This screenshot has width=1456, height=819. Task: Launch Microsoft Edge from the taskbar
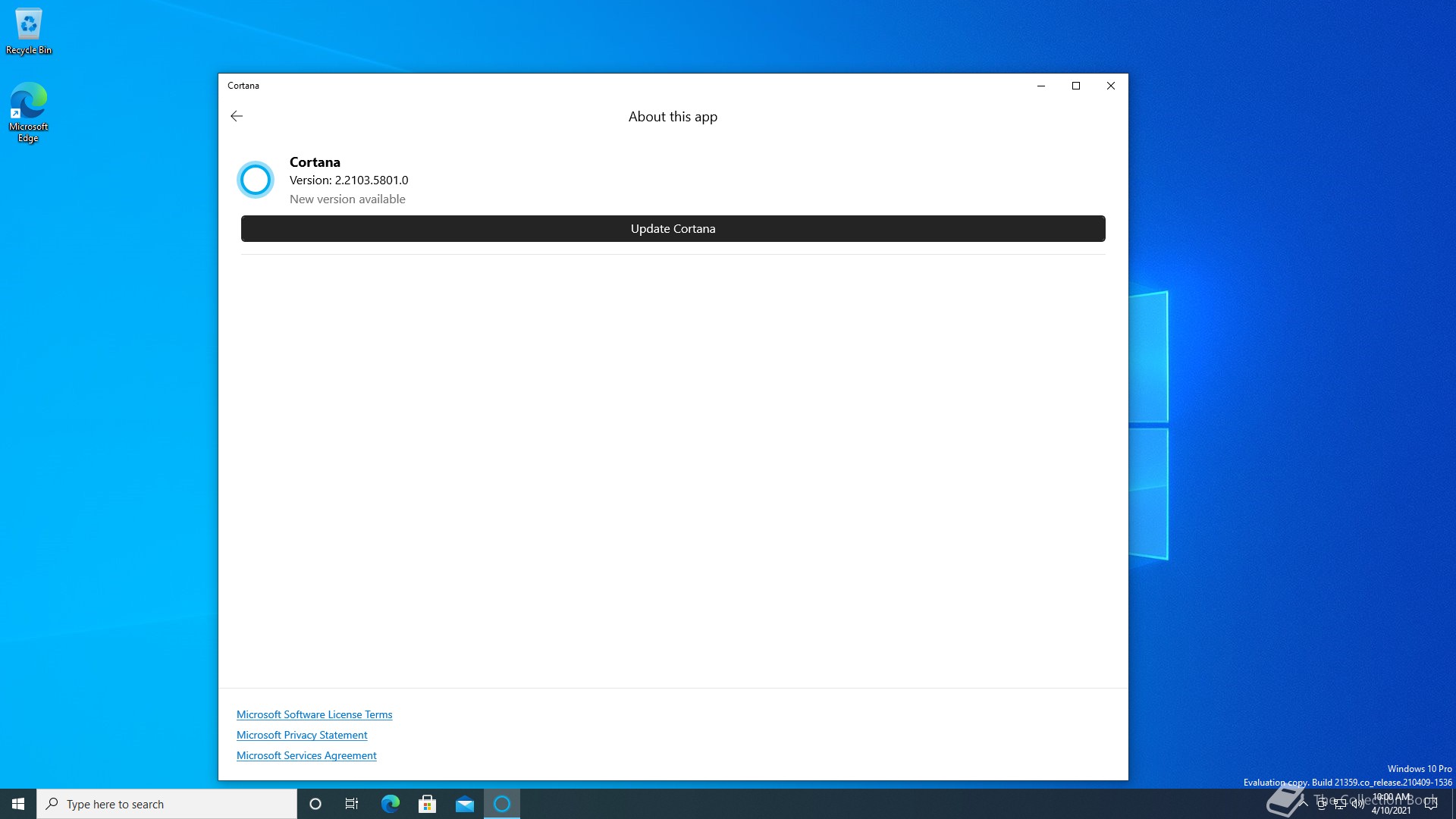[390, 804]
